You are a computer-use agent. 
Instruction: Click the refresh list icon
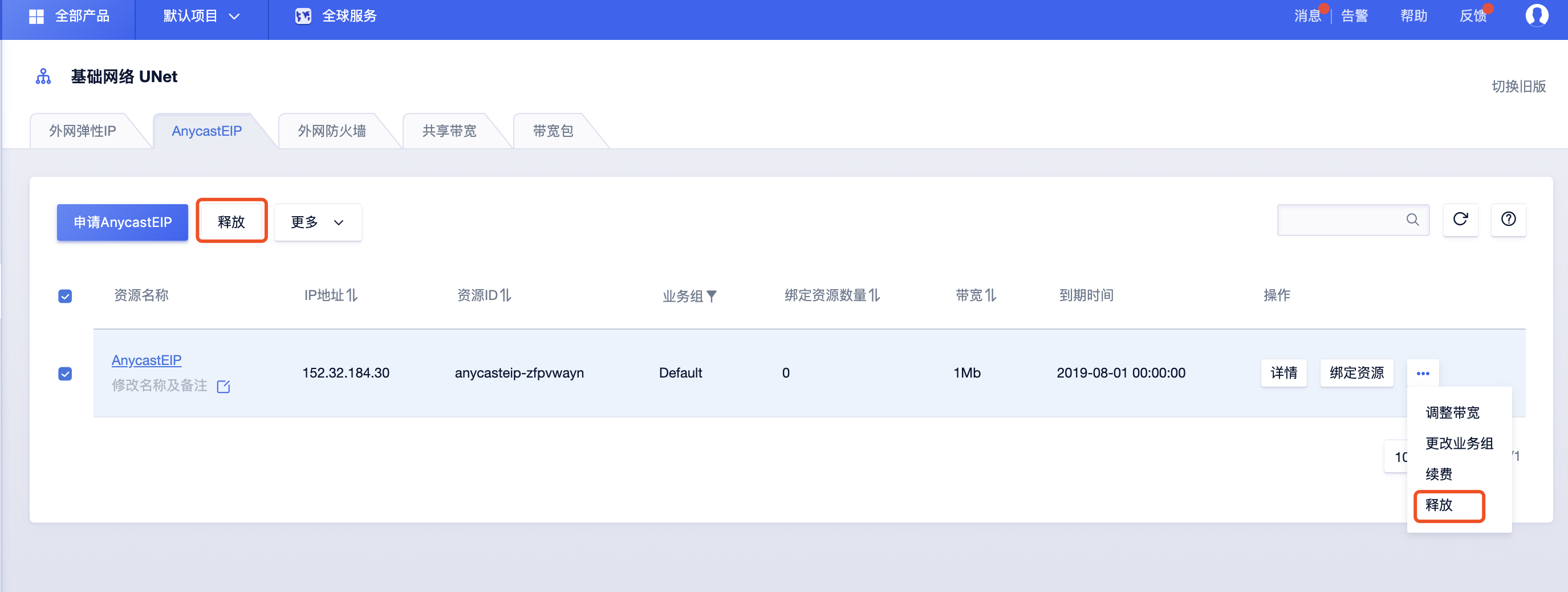tap(1460, 219)
